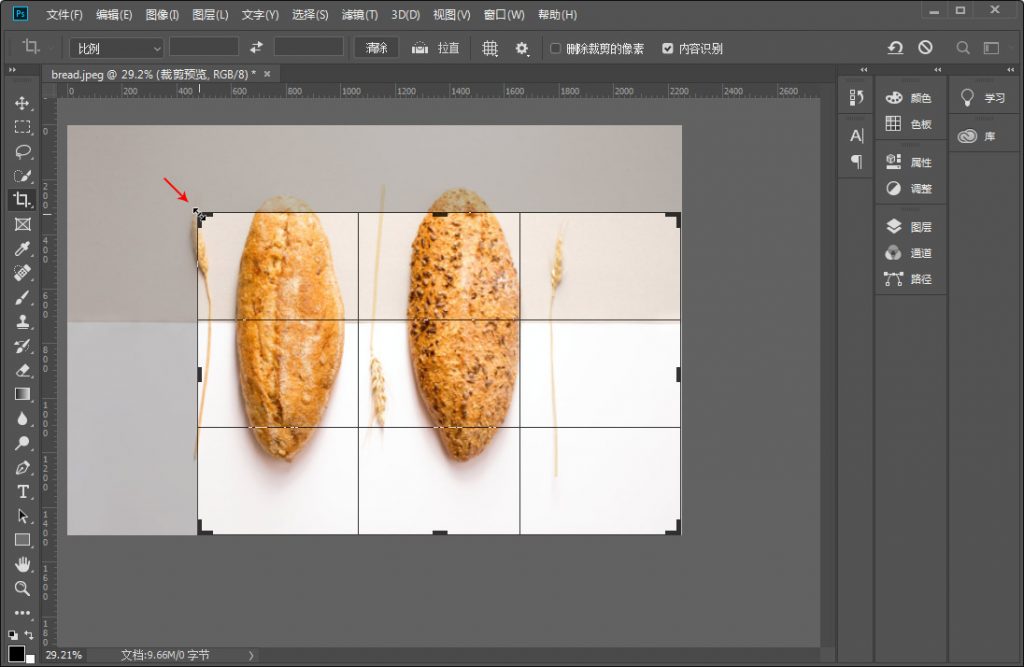Reset to default foreground and background colors

(13, 635)
